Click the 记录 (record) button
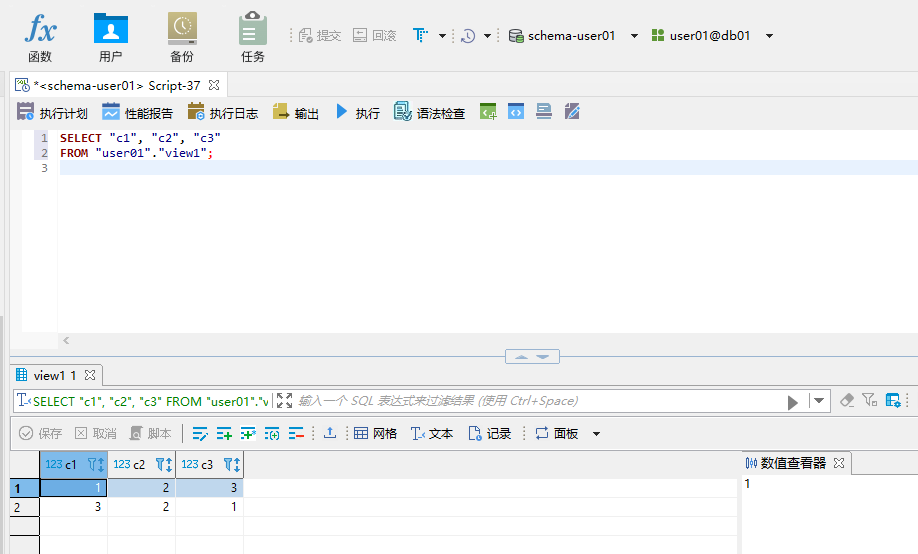The width and height of the screenshot is (918, 554). [490, 433]
